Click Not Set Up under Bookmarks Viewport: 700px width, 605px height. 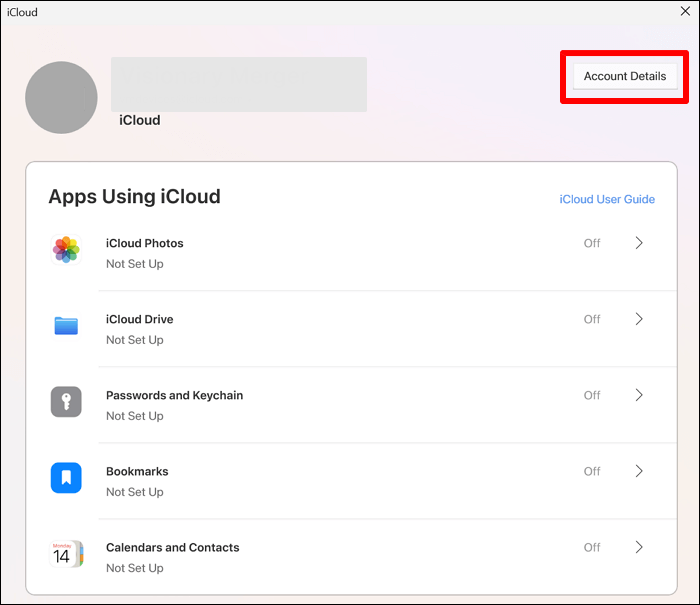135,492
